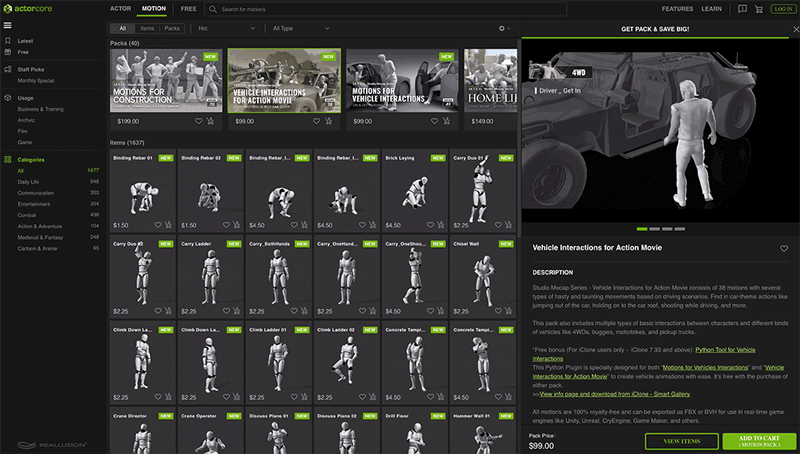Select Business & Training under Usage

(x=40, y=109)
